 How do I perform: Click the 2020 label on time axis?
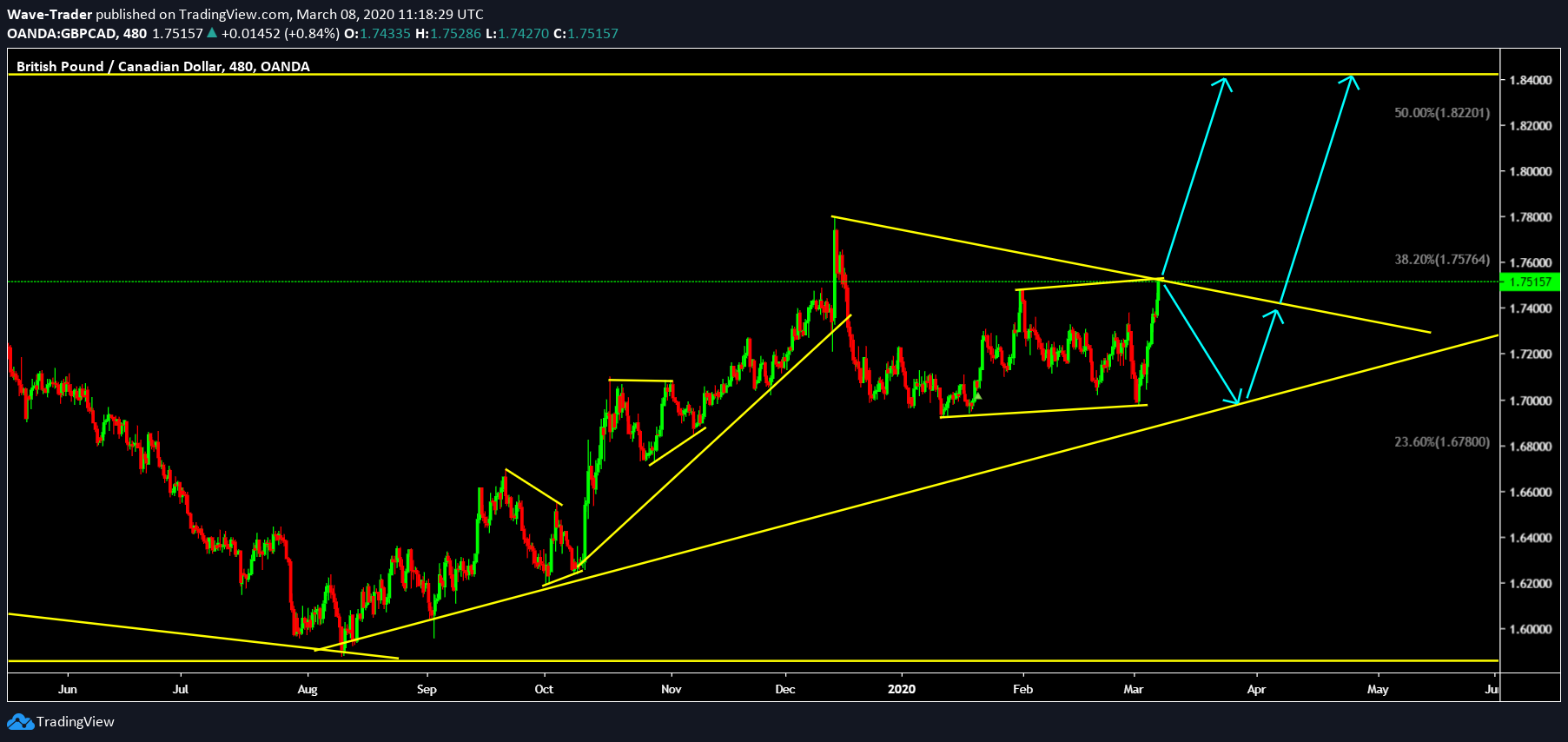(902, 689)
